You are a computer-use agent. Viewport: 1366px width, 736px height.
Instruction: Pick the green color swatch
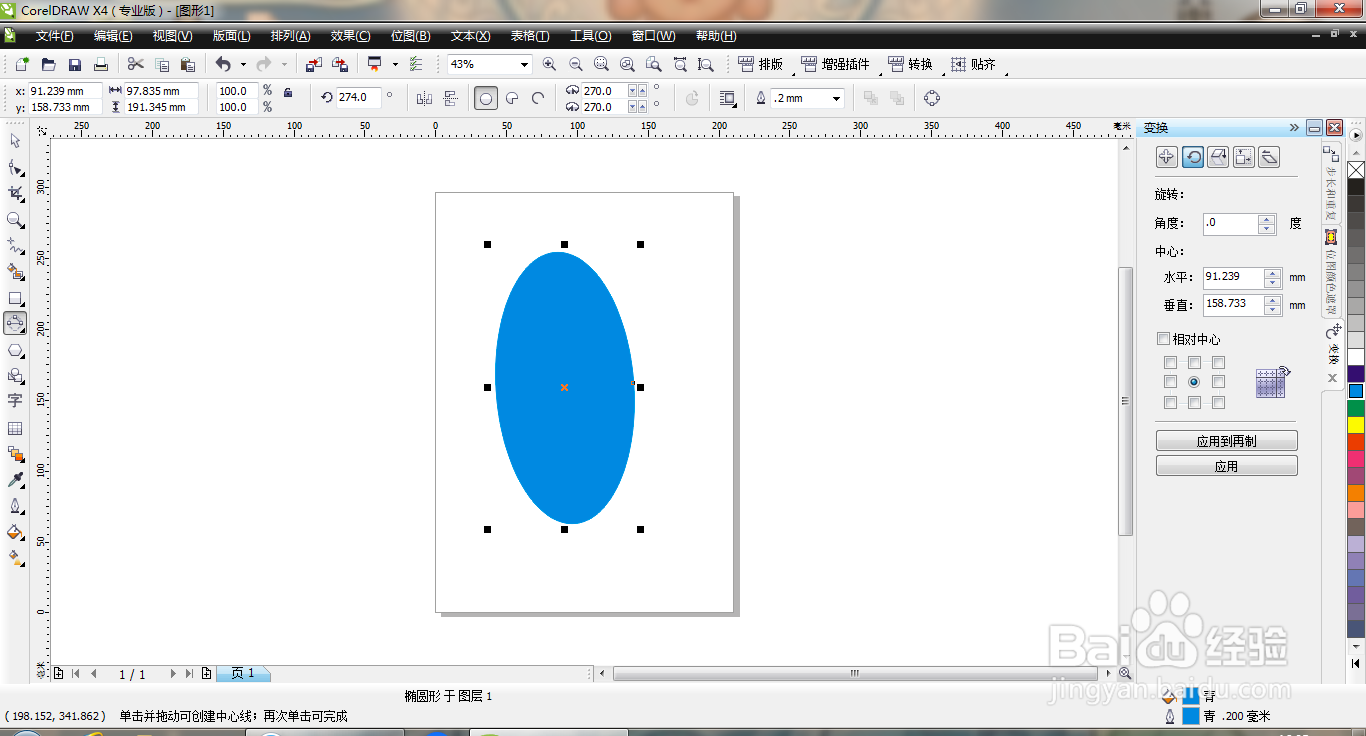point(1356,408)
